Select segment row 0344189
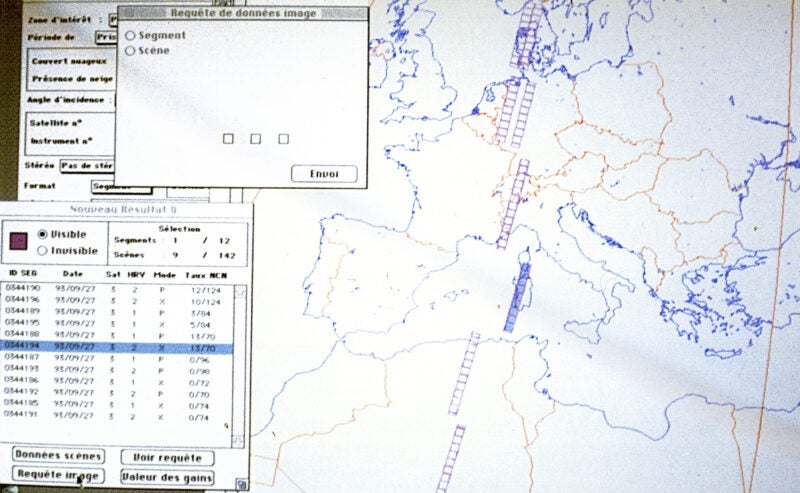Viewport: 800px width, 493px height. (116, 312)
